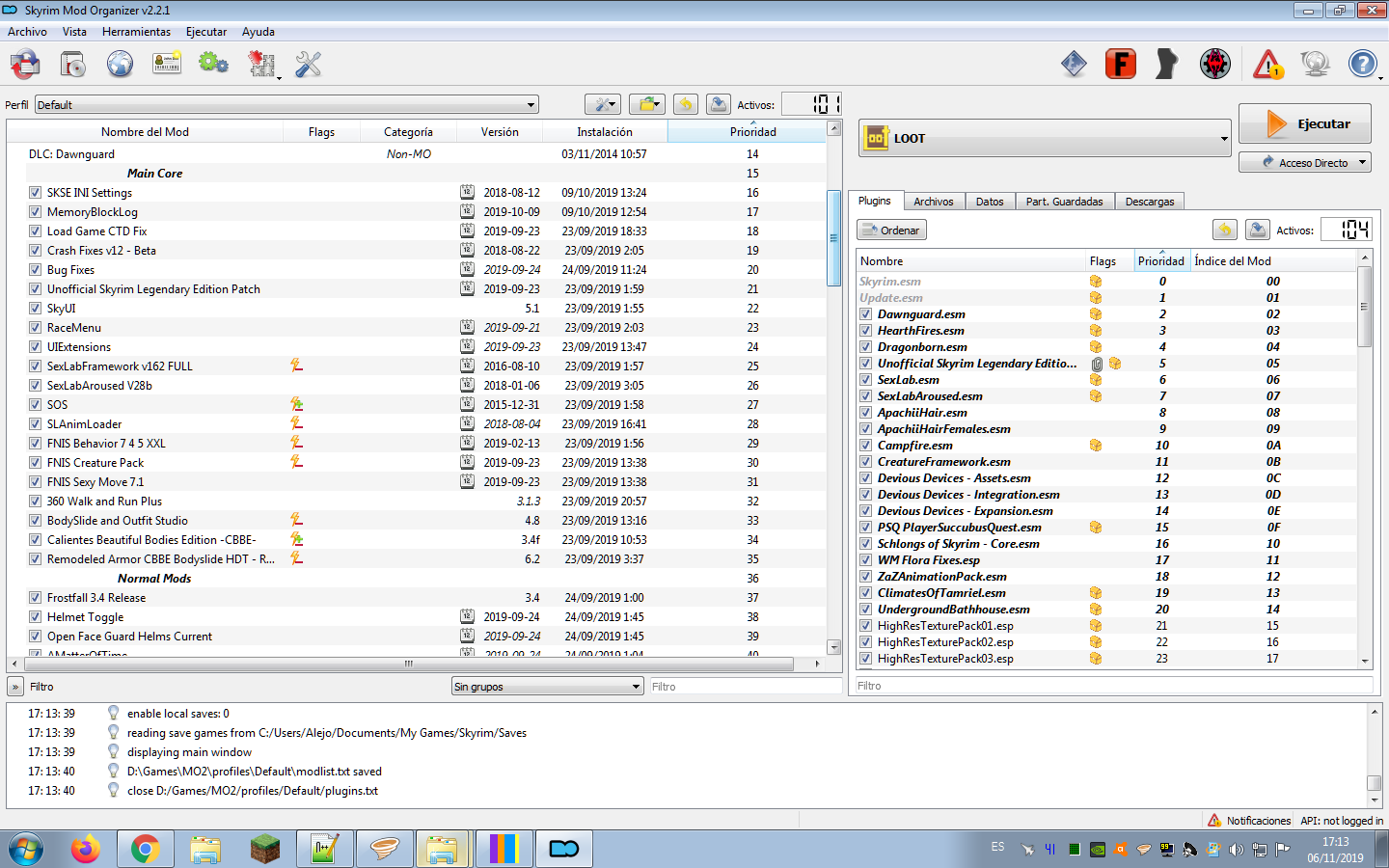The height and width of the screenshot is (868, 1389).
Task: Click the plugin list vertical scrollbar thumb
Action: (x=1364, y=307)
